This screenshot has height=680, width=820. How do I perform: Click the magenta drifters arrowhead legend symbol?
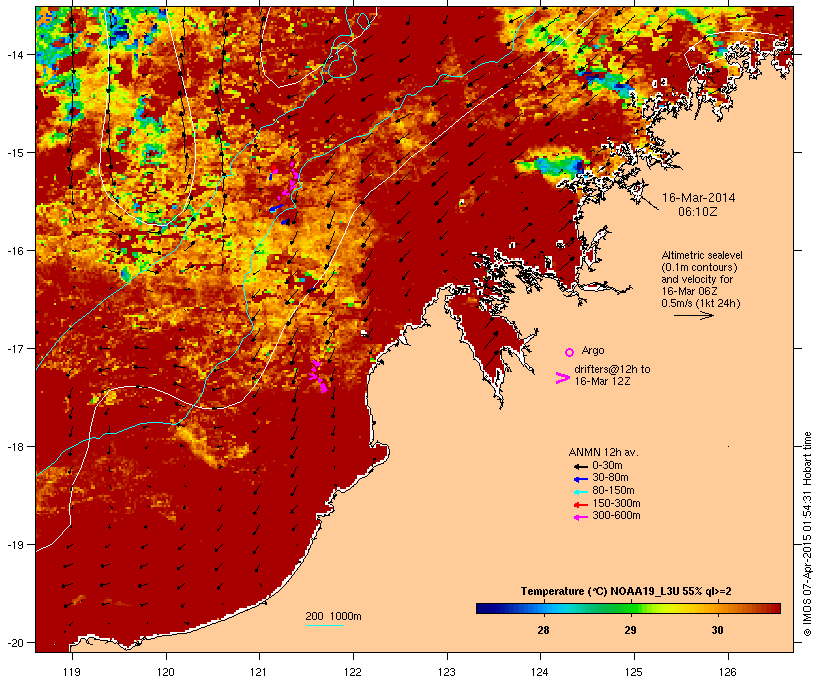(562, 378)
